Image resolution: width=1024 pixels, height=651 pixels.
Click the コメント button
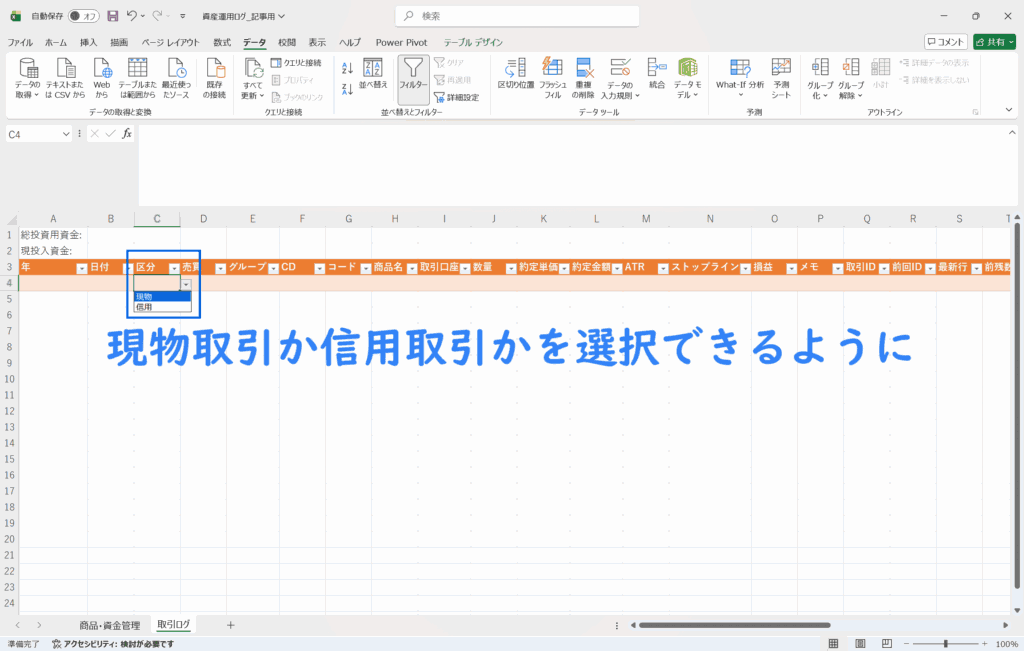pos(946,42)
